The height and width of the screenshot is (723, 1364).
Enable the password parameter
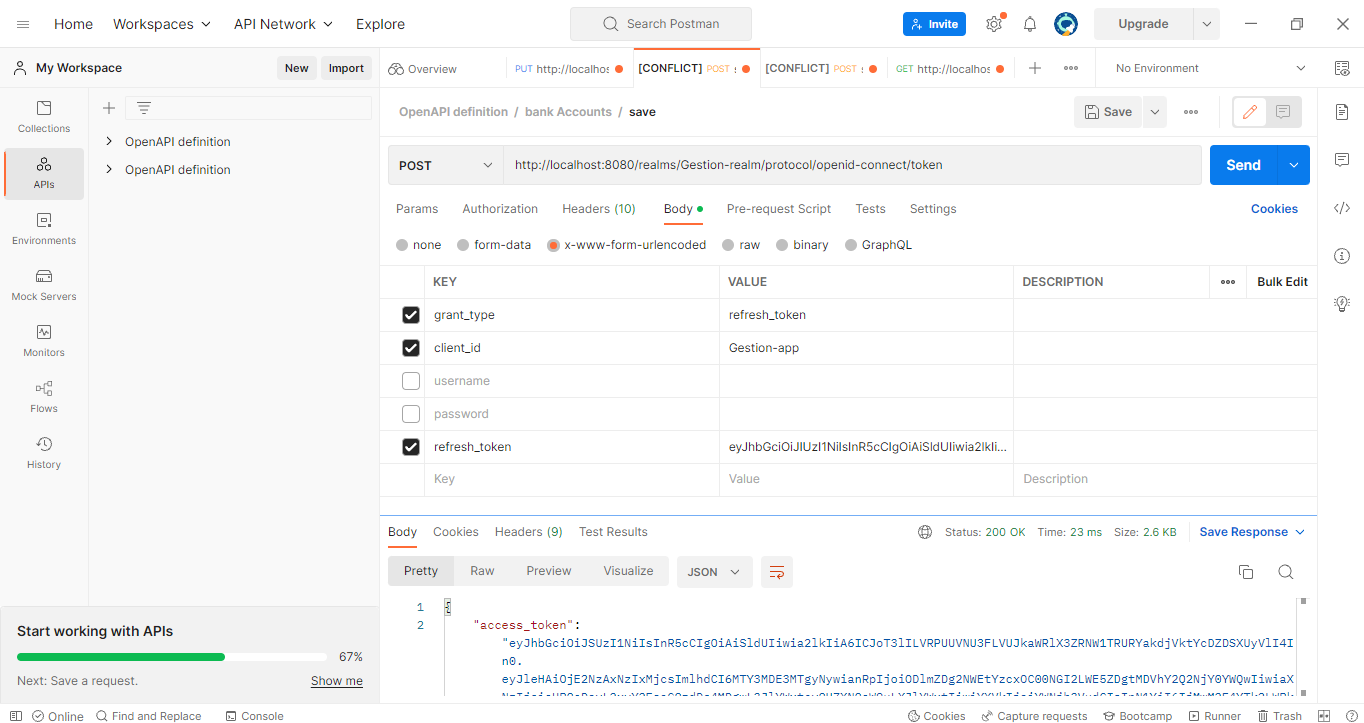[x=410, y=413]
